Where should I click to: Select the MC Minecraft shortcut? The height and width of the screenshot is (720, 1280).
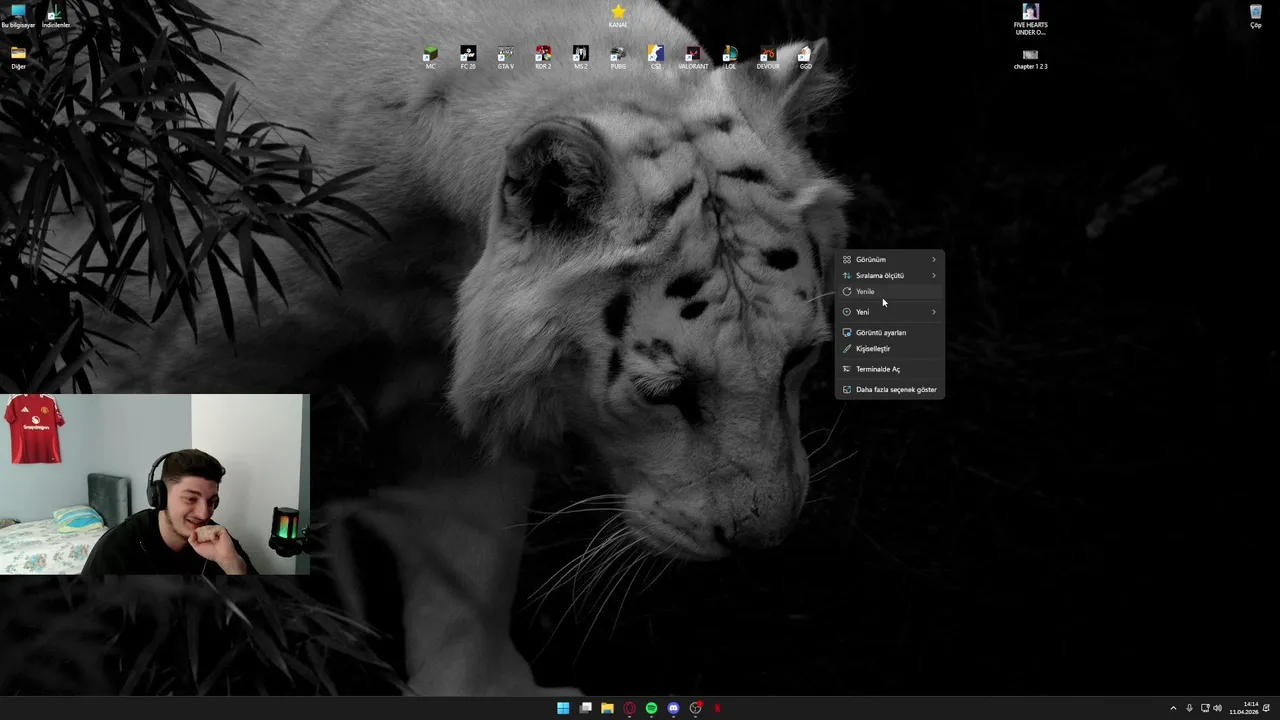point(430,57)
